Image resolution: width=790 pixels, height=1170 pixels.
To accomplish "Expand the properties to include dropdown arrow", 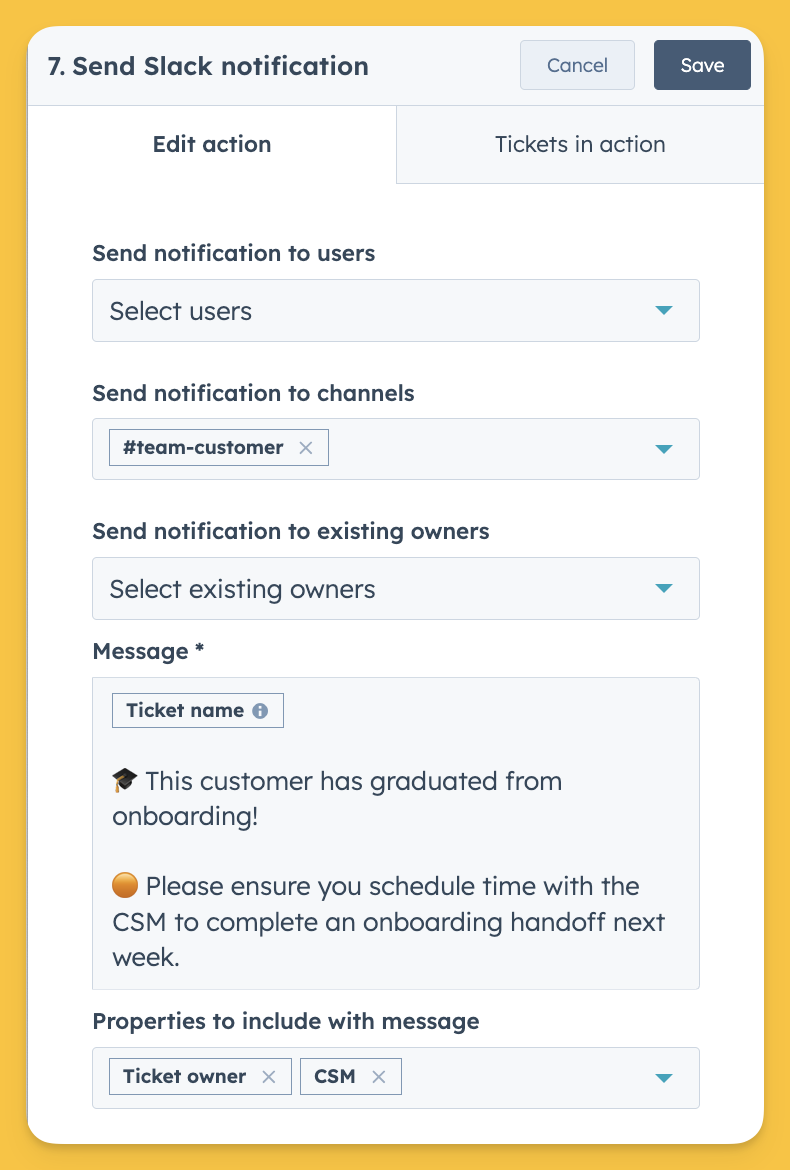I will click(664, 1077).
